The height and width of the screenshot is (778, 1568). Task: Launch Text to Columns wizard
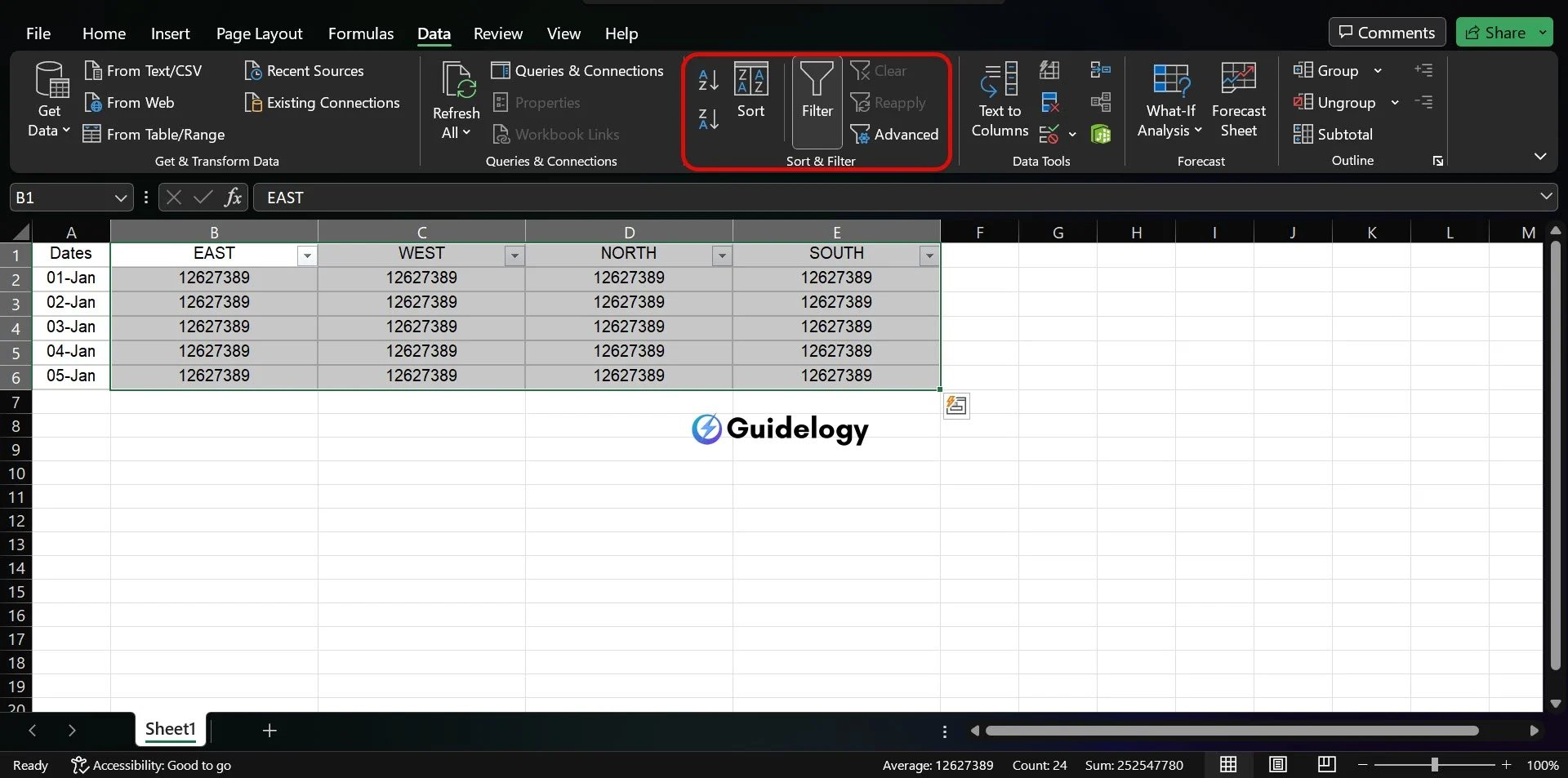1000,100
